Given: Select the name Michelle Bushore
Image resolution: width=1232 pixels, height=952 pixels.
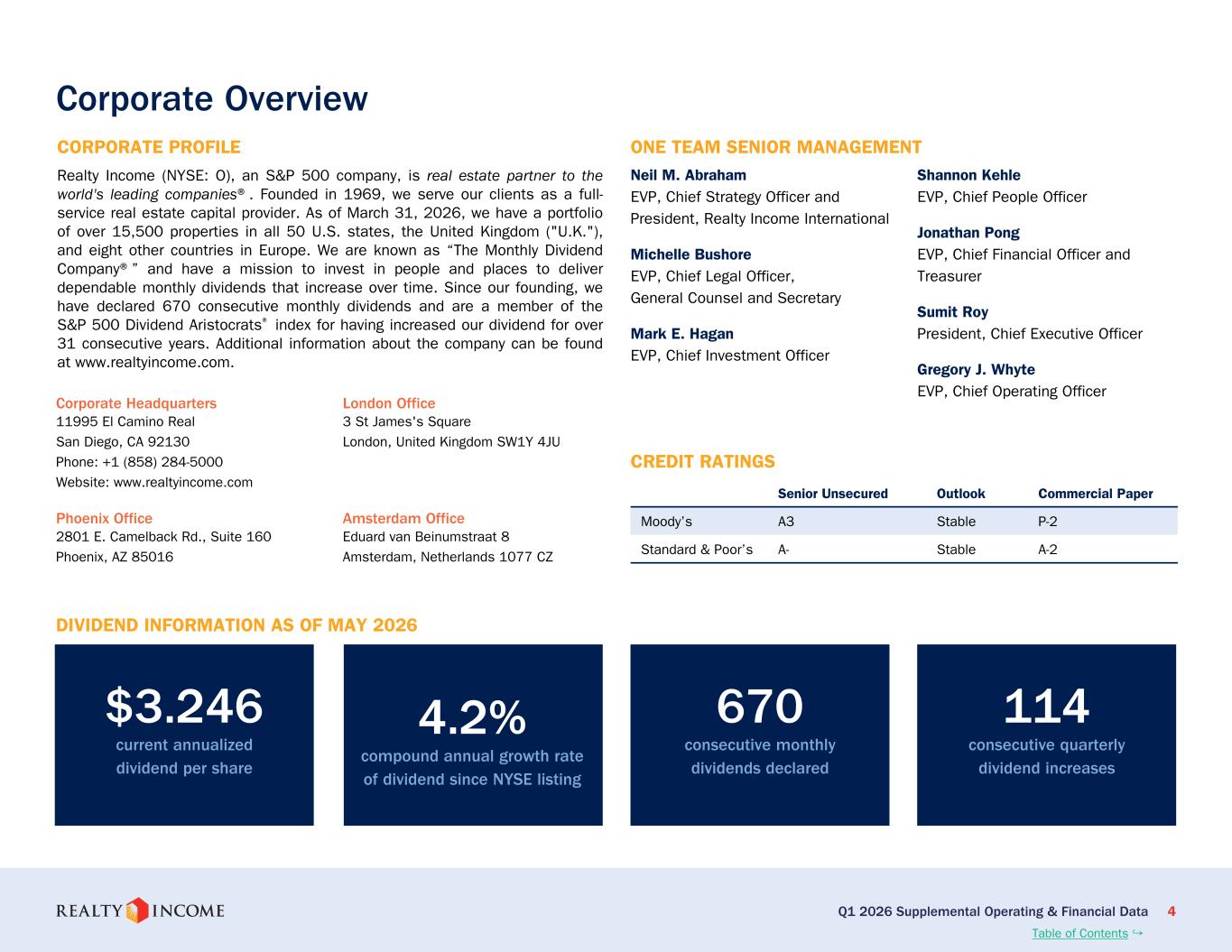Looking at the screenshot, I should pyautogui.click(x=690, y=254).
